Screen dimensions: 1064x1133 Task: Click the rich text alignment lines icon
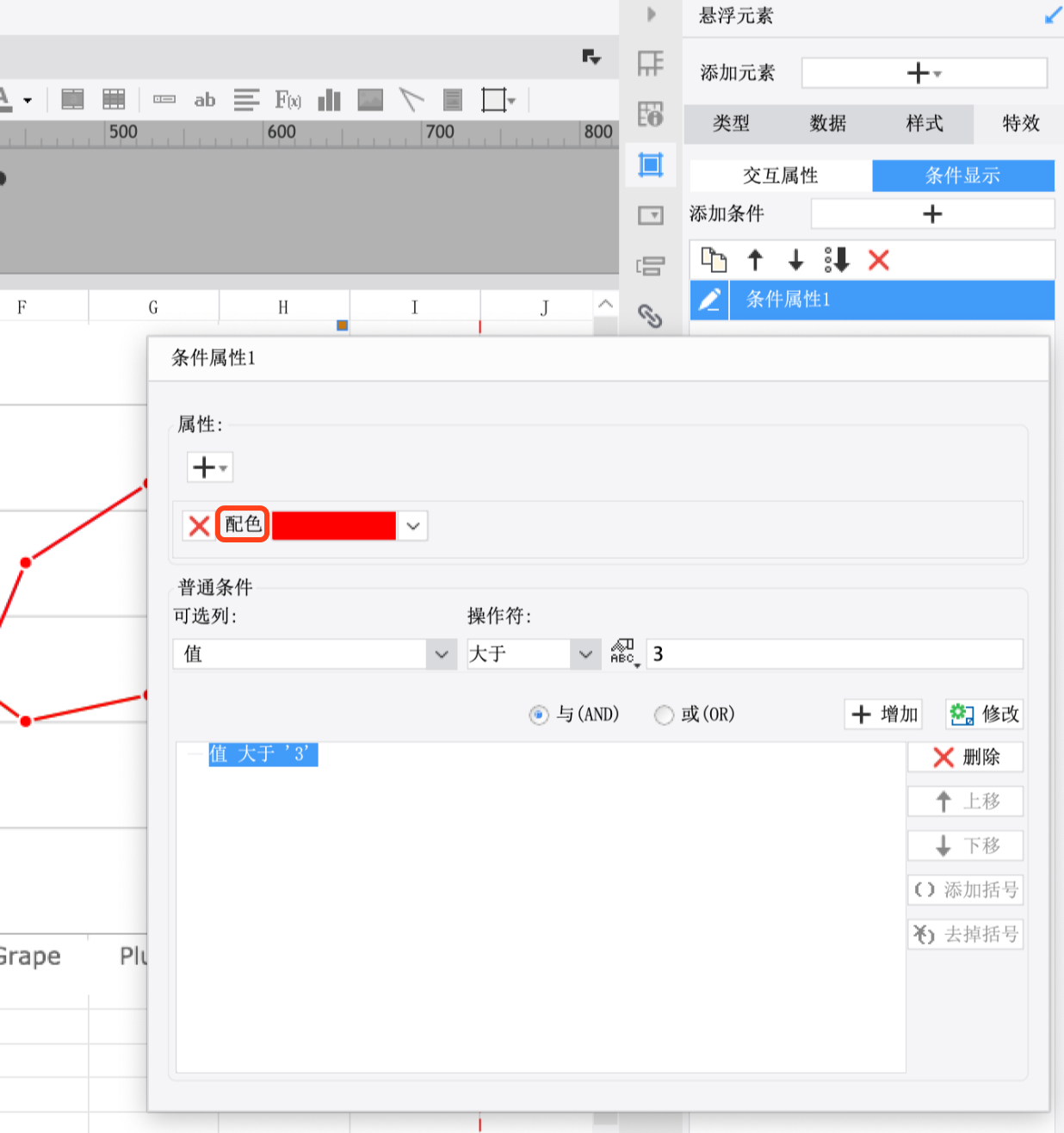click(246, 100)
